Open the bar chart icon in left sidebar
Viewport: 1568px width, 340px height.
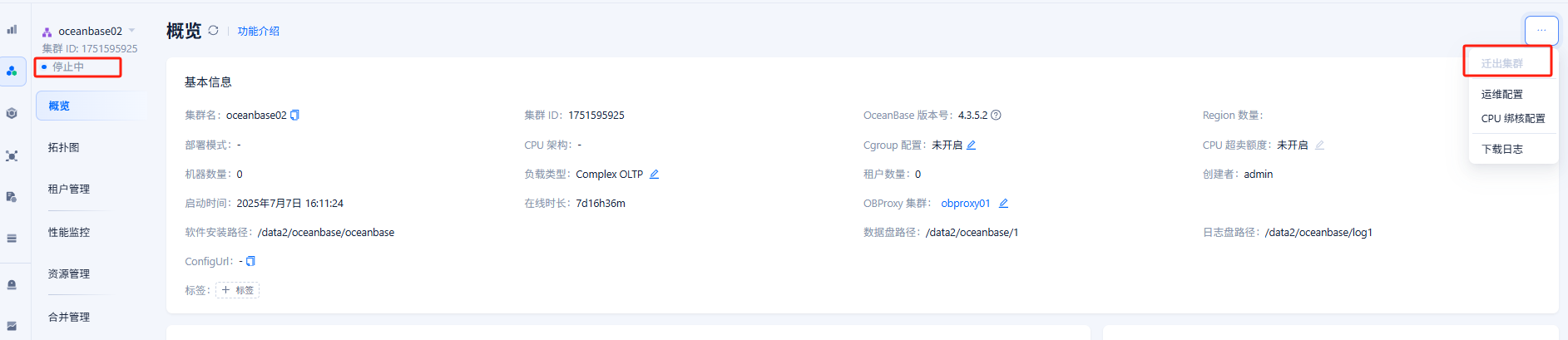12,29
